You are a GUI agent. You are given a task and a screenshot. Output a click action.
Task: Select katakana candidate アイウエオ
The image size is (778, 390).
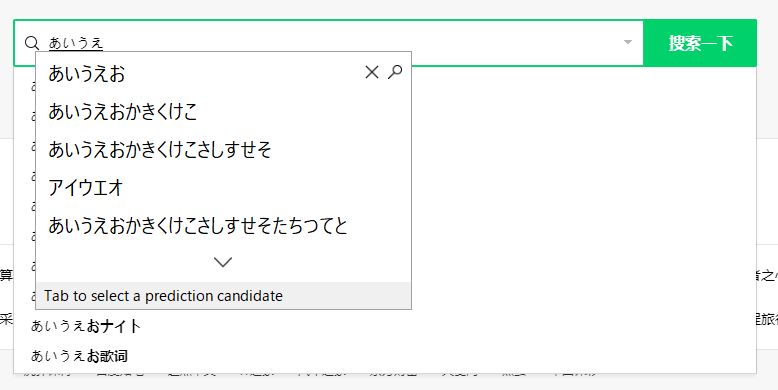pyautogui.click(x=85, y=188)
